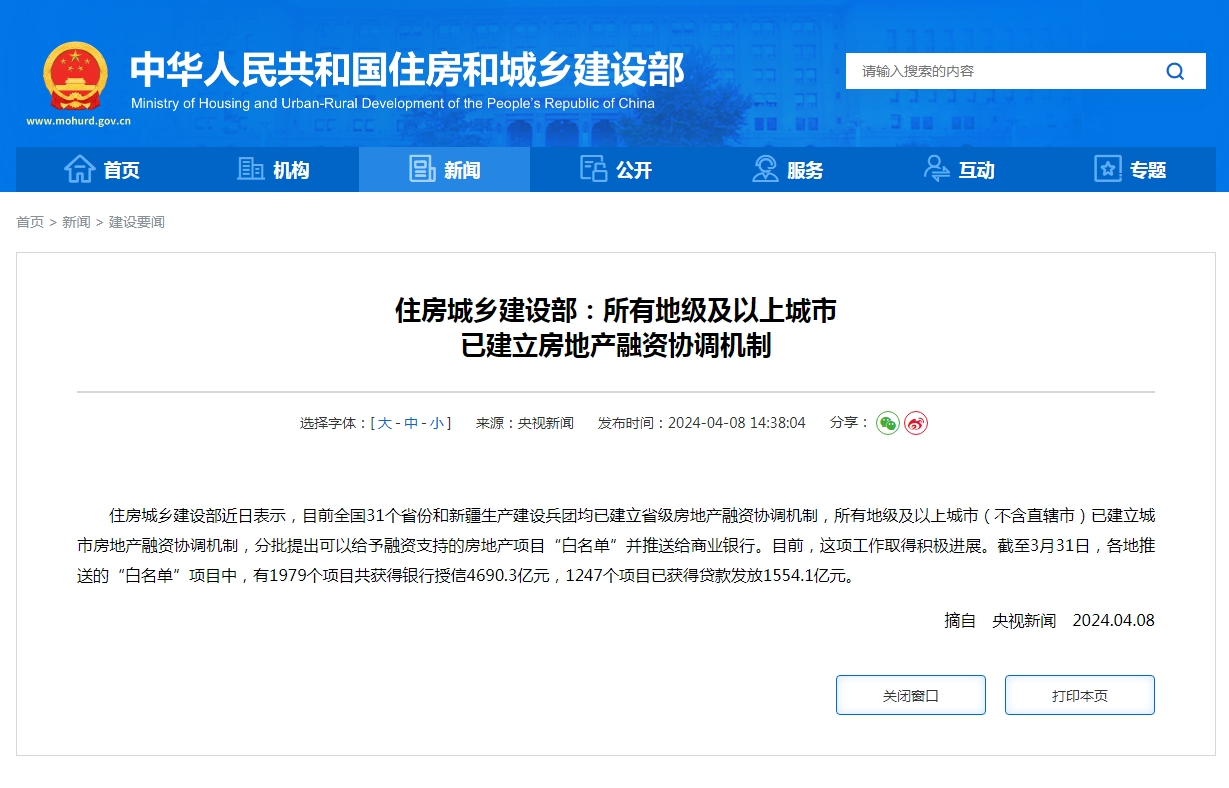Select the person icon next to 服务
1229x788 pixels.
(x=766, y=169)
